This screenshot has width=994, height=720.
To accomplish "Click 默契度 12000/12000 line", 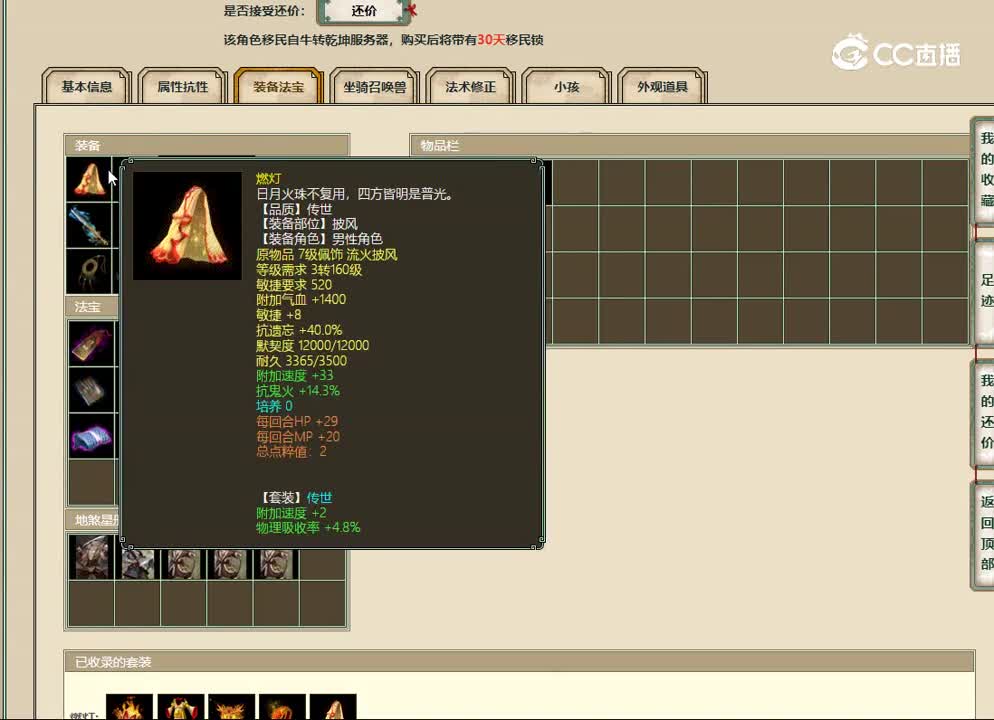I will pos(313,345).
